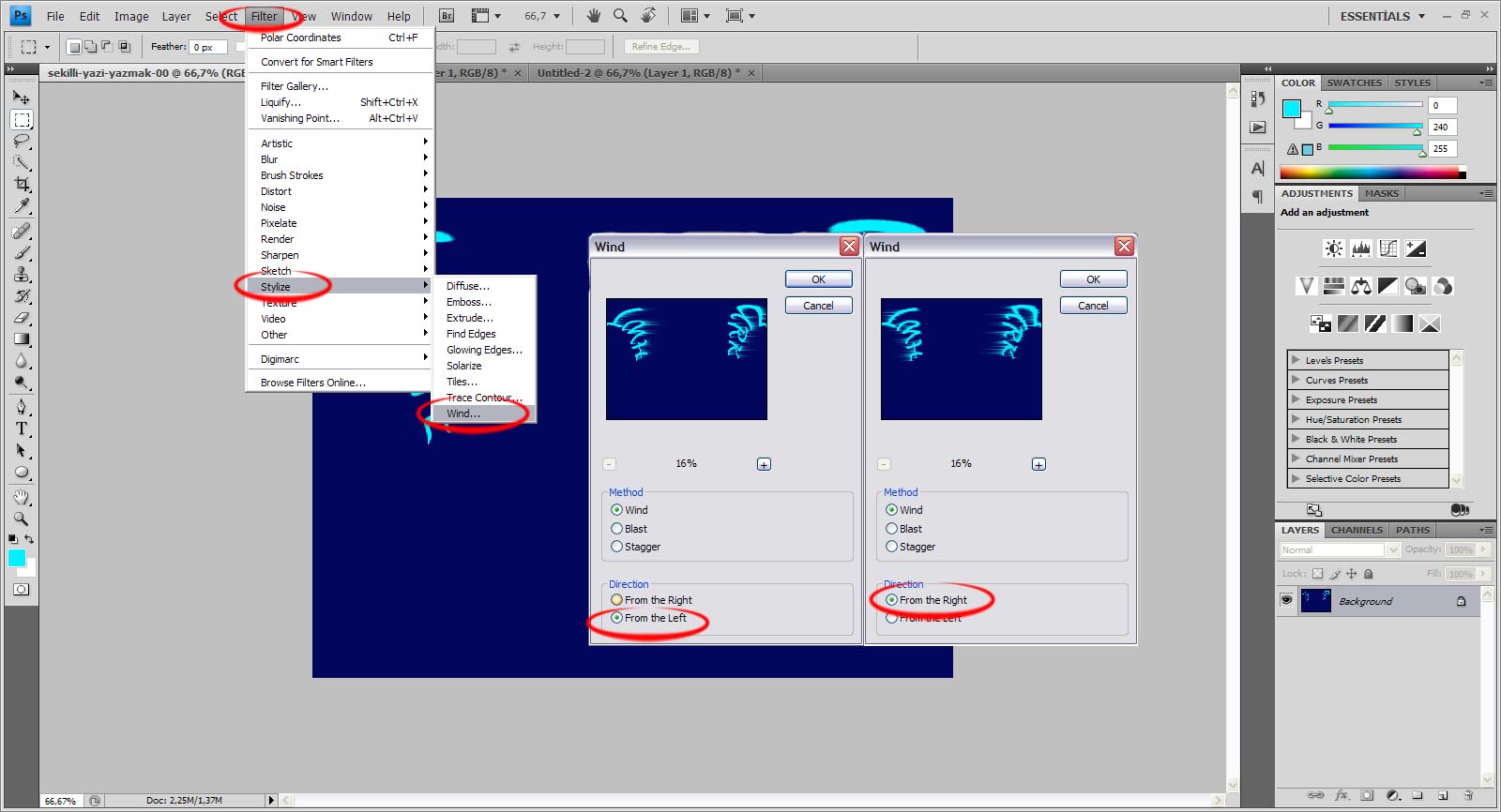
Task: Click Lock all icon in Layers panel
Action: [1368, 574]
